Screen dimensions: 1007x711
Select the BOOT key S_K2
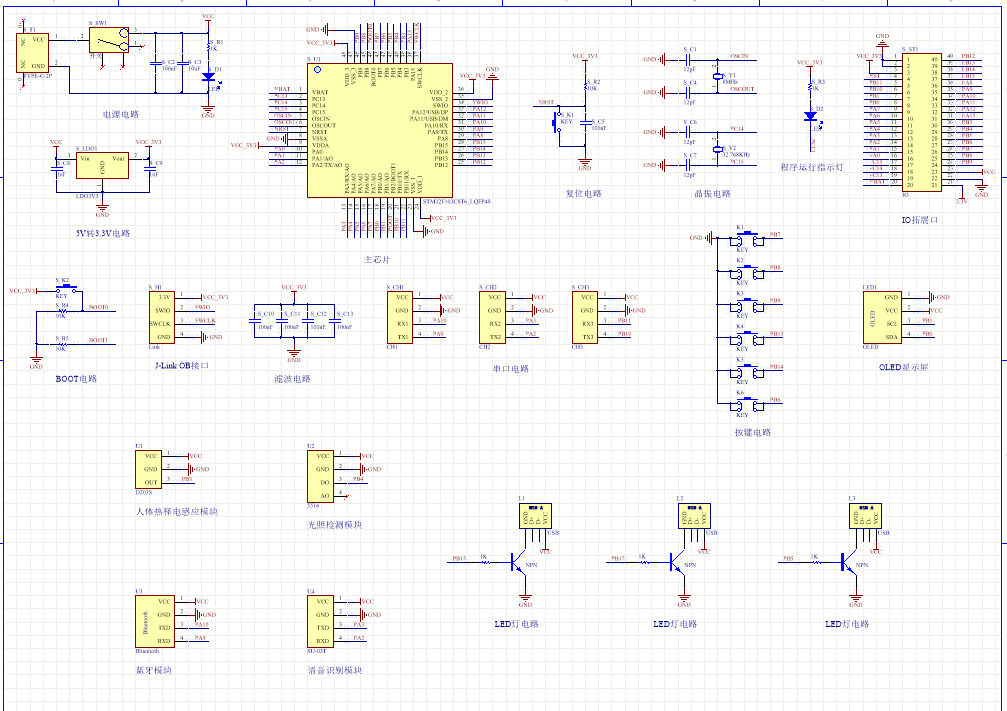coord(61,290)
